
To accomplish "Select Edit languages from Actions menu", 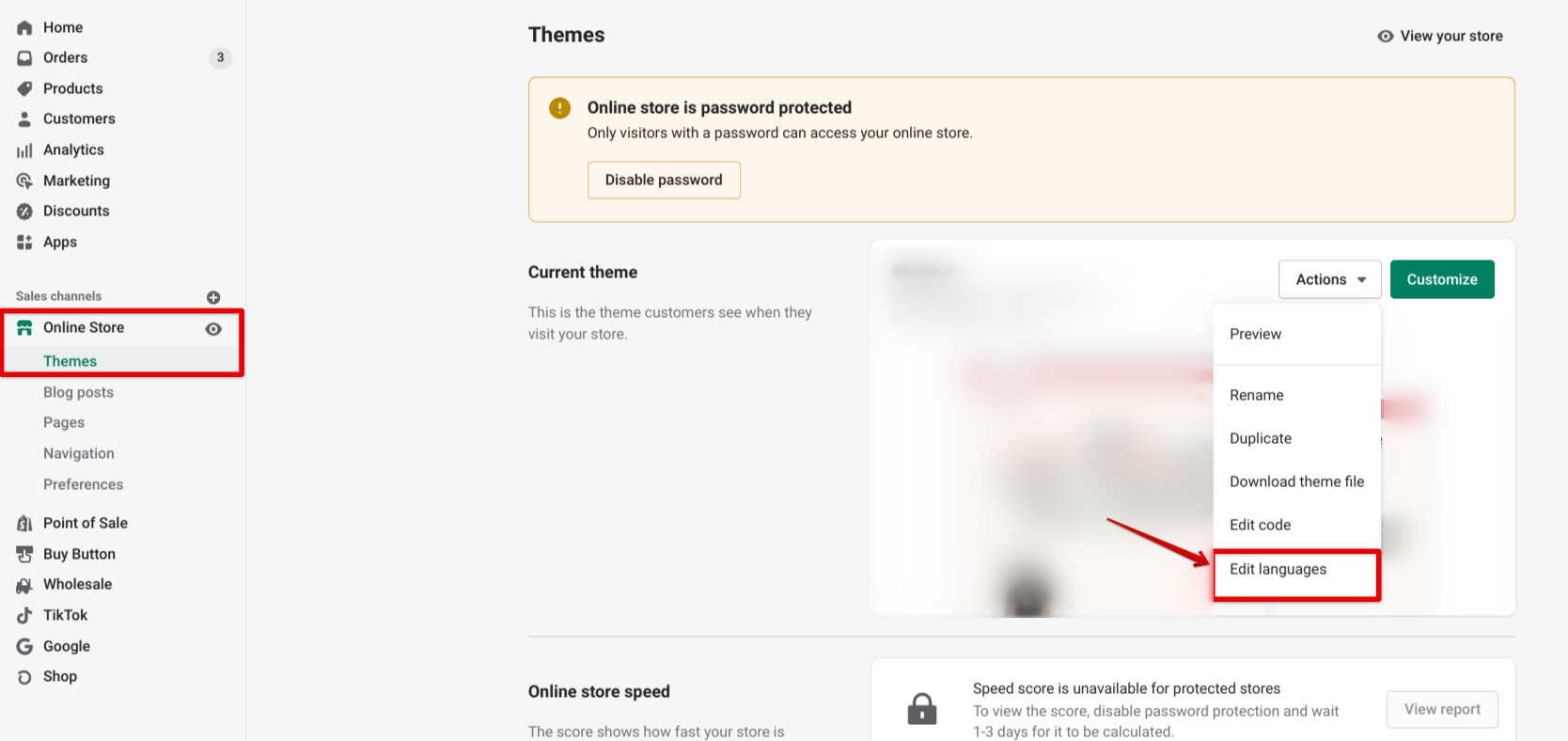I will [x=1278, y=570].
